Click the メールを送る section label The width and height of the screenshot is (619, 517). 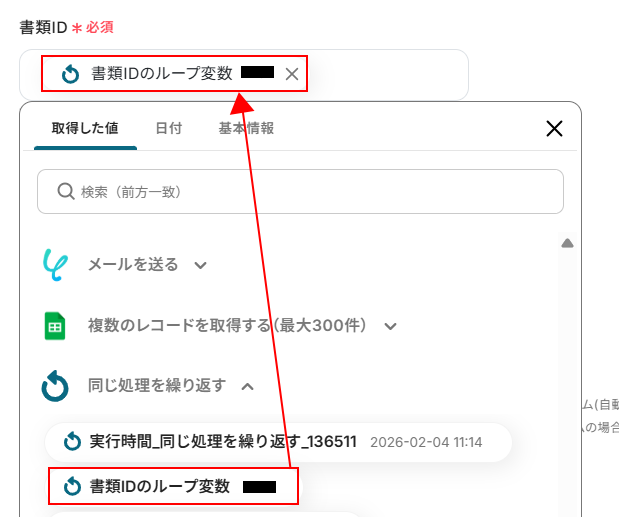coord(133,264)
